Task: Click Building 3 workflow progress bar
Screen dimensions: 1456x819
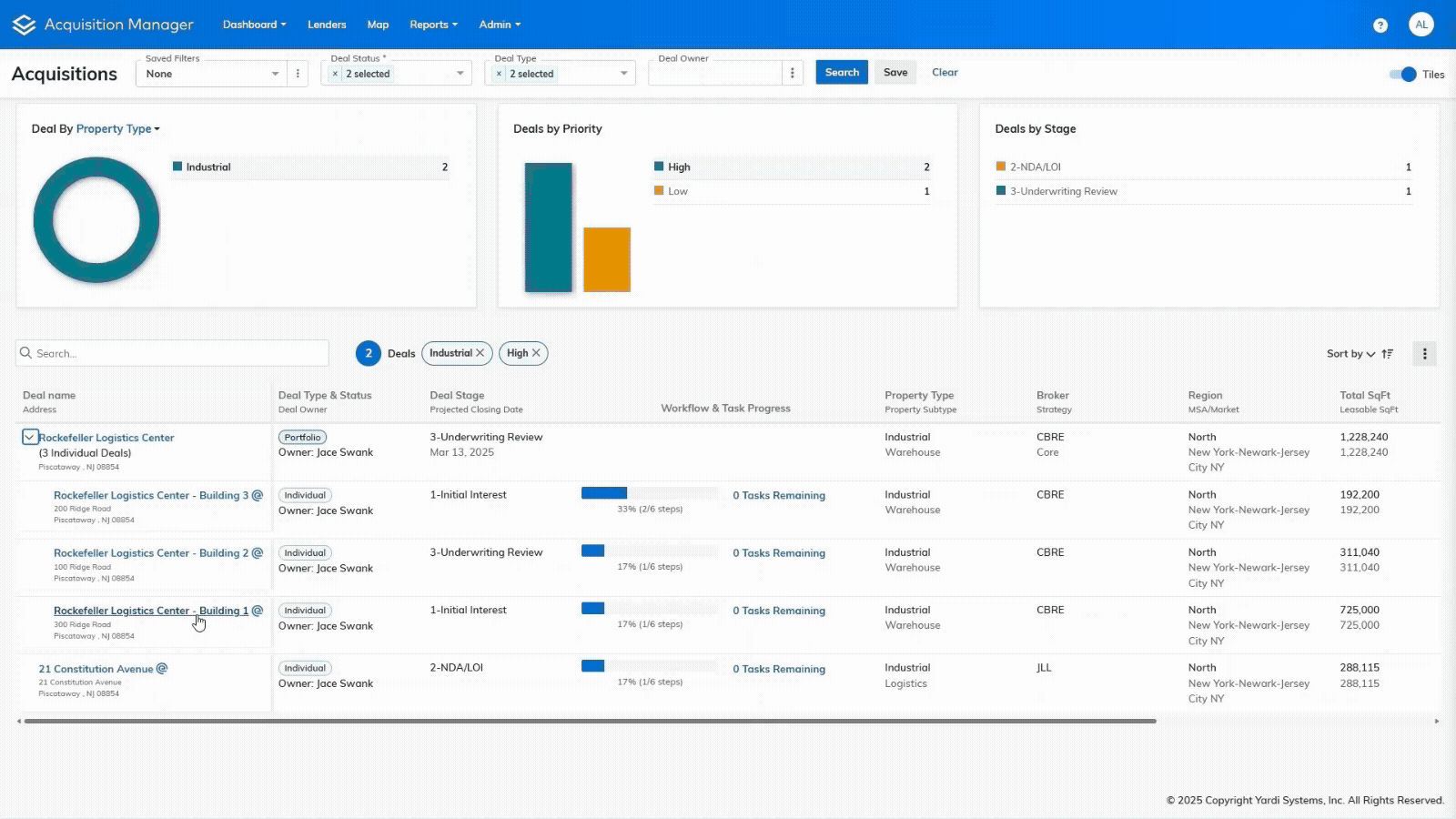Action: click(x=650, y=493)
